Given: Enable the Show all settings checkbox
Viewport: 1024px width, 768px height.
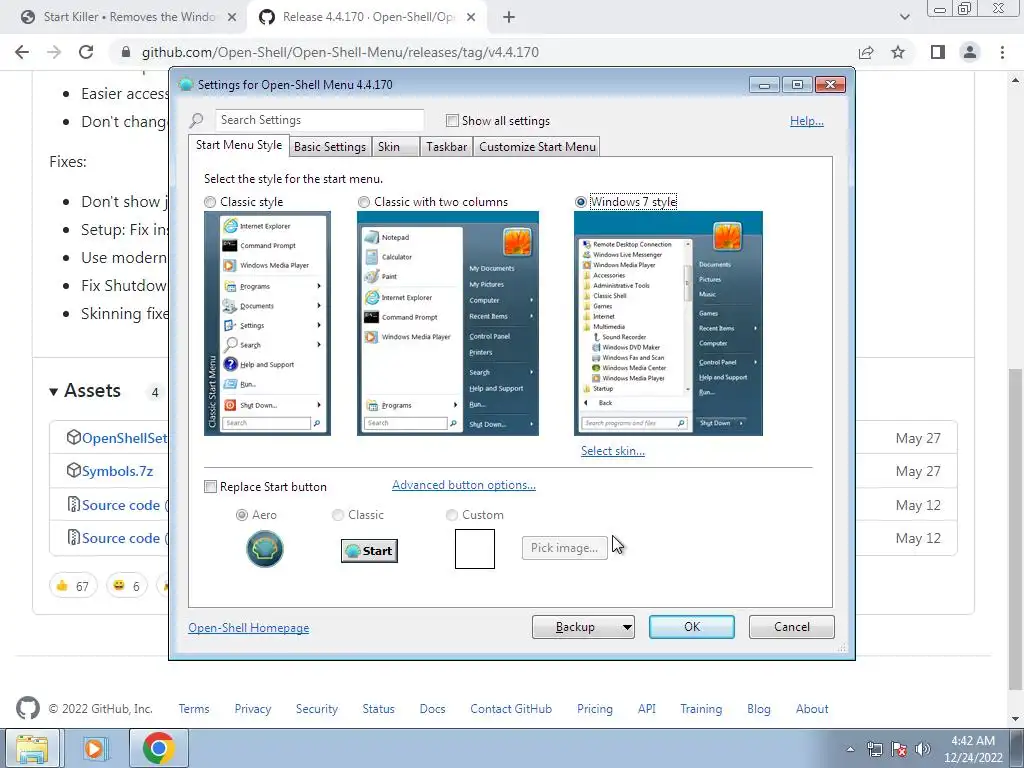Looking at the screenshot, I should (452, 120).
